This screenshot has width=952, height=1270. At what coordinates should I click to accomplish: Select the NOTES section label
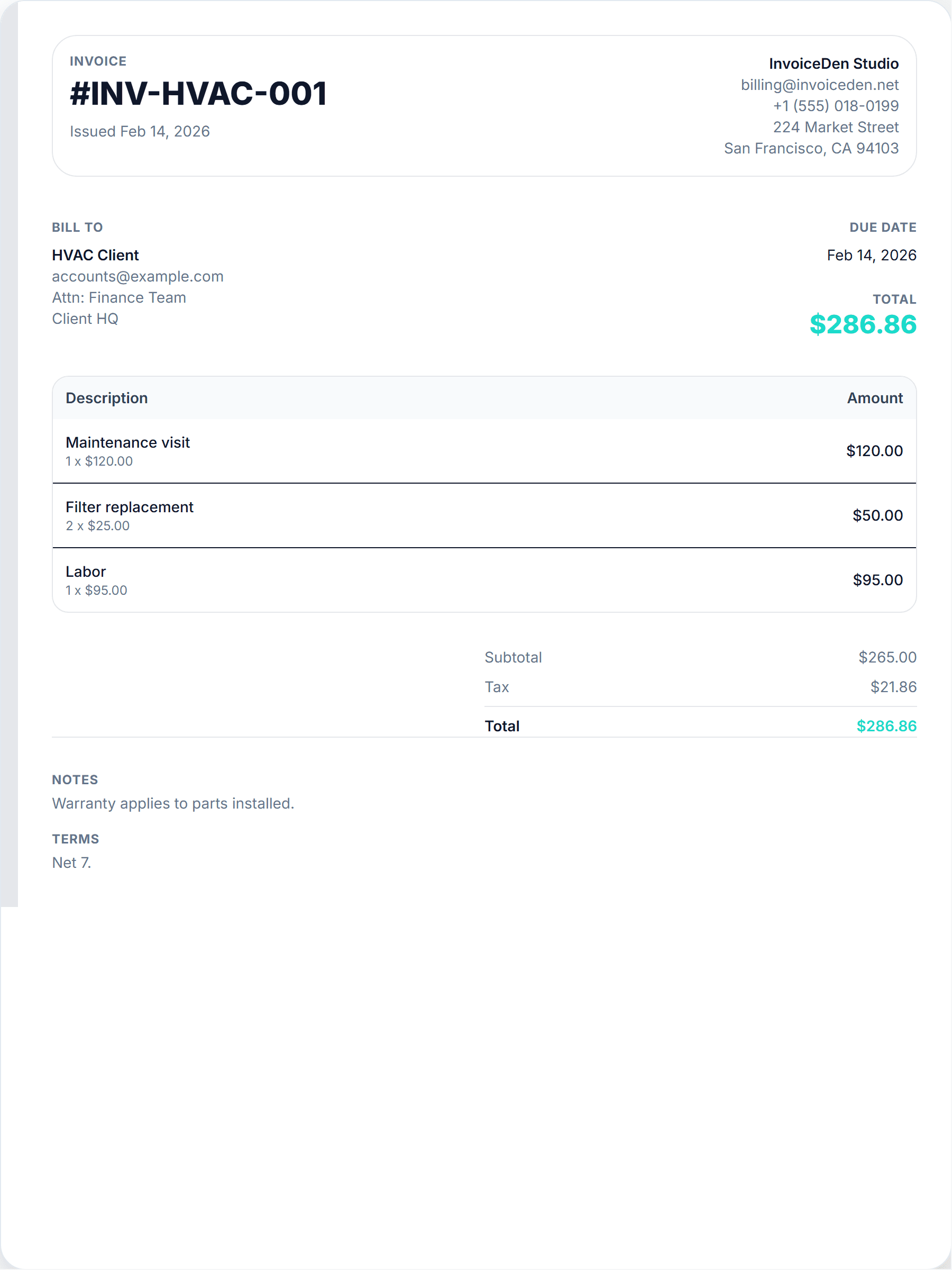(x=75, y=779)
